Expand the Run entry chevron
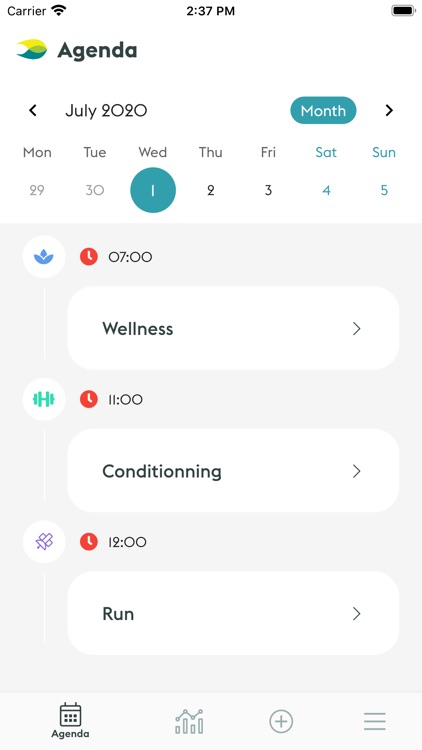This screenshot has width=422, height=750. 356,614
